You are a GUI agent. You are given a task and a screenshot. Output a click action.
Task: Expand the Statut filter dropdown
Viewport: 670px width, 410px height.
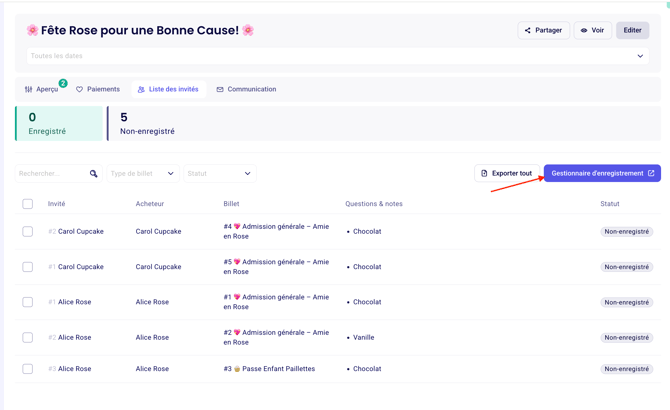coord(219,174)
